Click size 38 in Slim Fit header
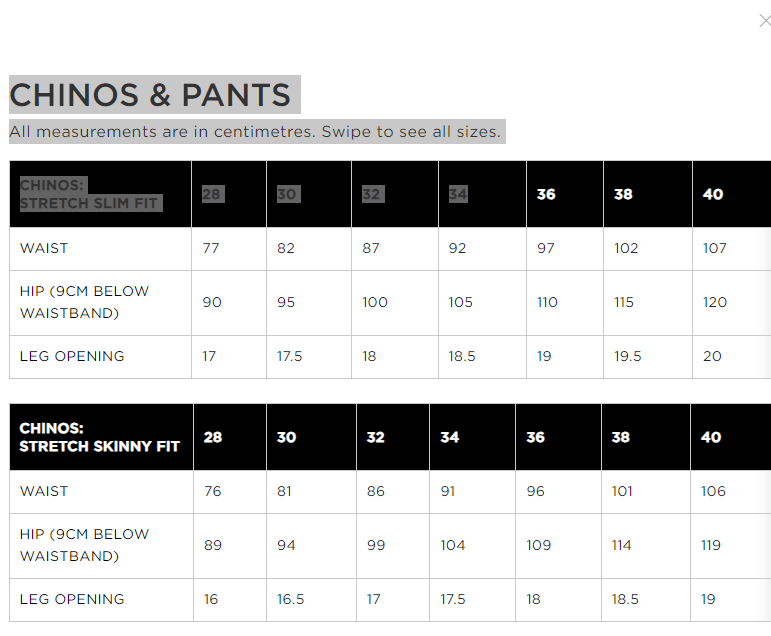 pos(623,194)
